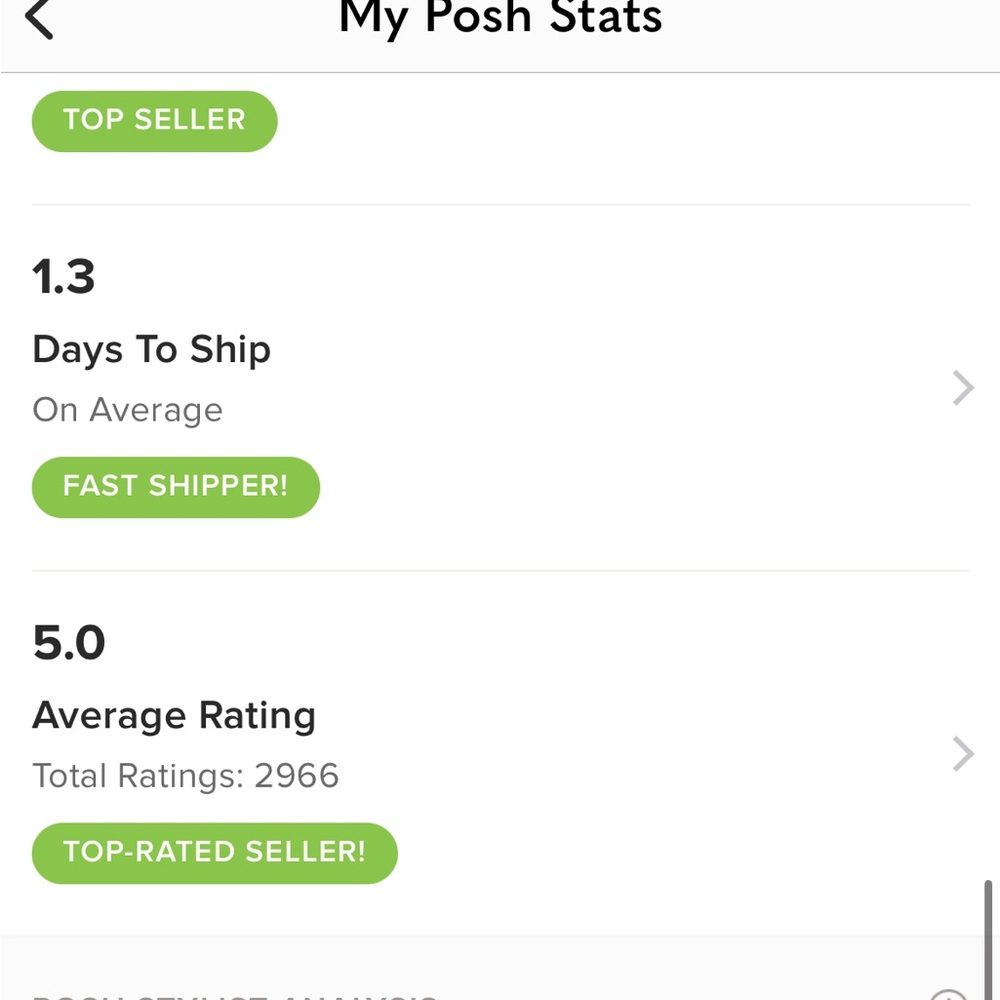This screenshot has height=1000, width=1000.
Task: Tap the TOP SELLER badge
Action: pyautogui.click(x=154, y=121)
